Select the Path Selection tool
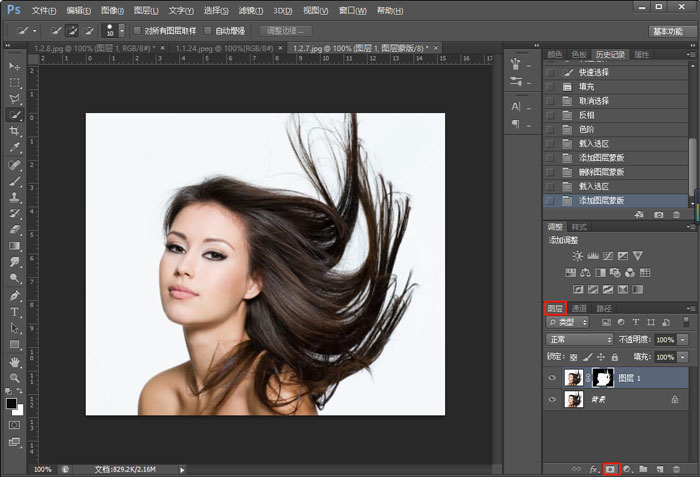700x477 pixels. [14, 328]
